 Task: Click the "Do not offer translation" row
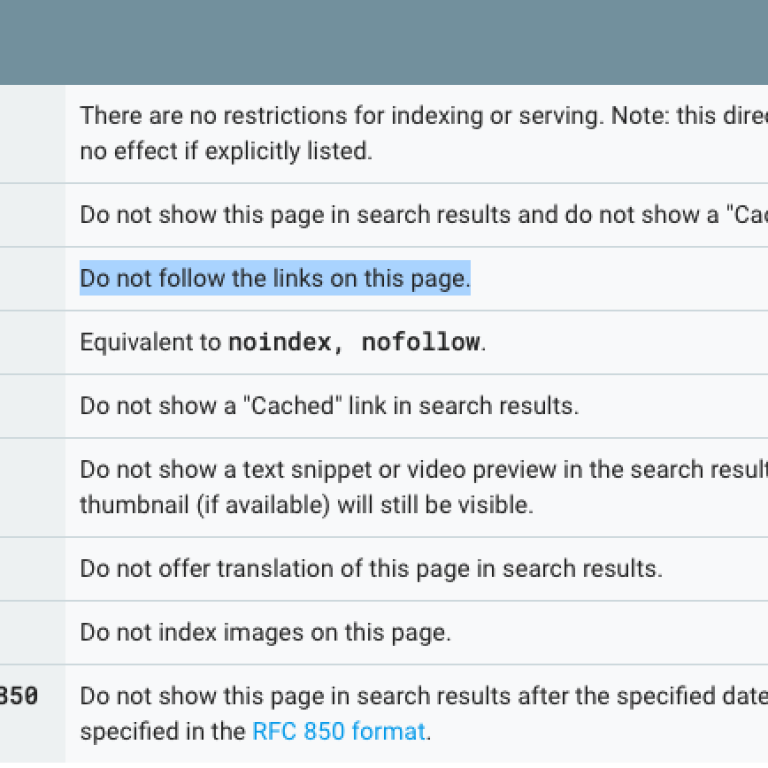coord(371,569)
